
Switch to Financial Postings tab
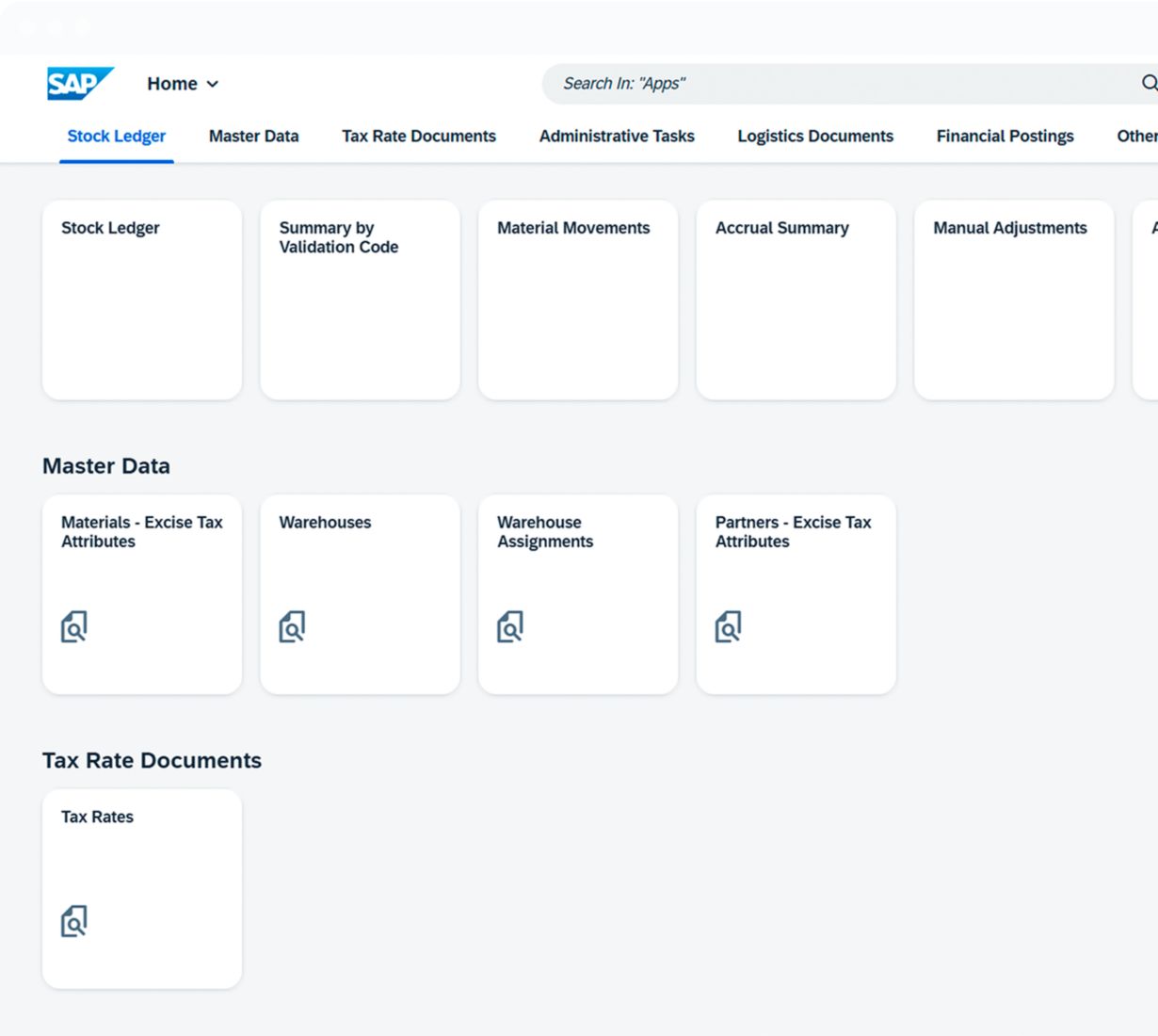[1005, 137]
